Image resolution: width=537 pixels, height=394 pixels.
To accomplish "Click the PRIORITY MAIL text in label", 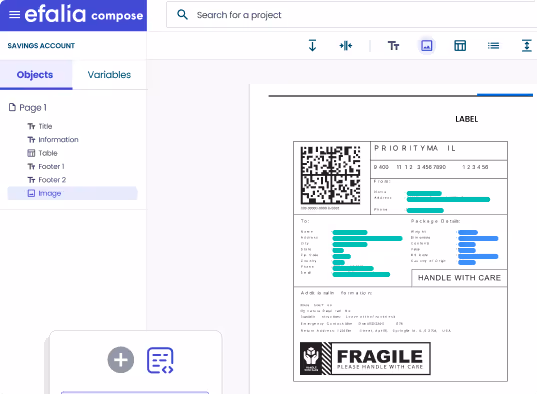I will click(x=415, y=148).
